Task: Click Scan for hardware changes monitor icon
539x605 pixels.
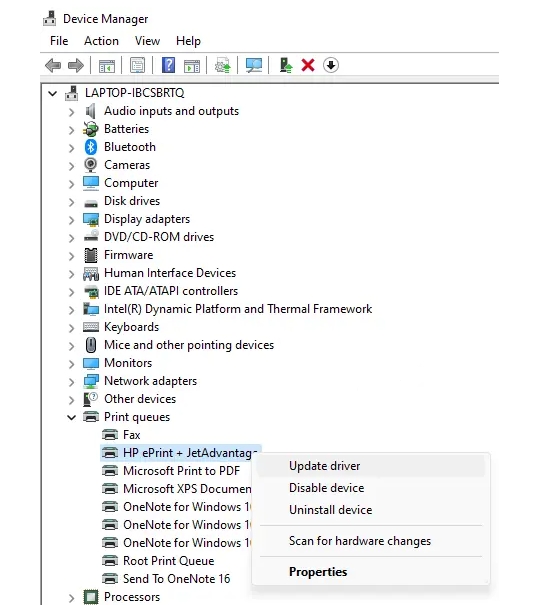Action: [x=254, y=65]
